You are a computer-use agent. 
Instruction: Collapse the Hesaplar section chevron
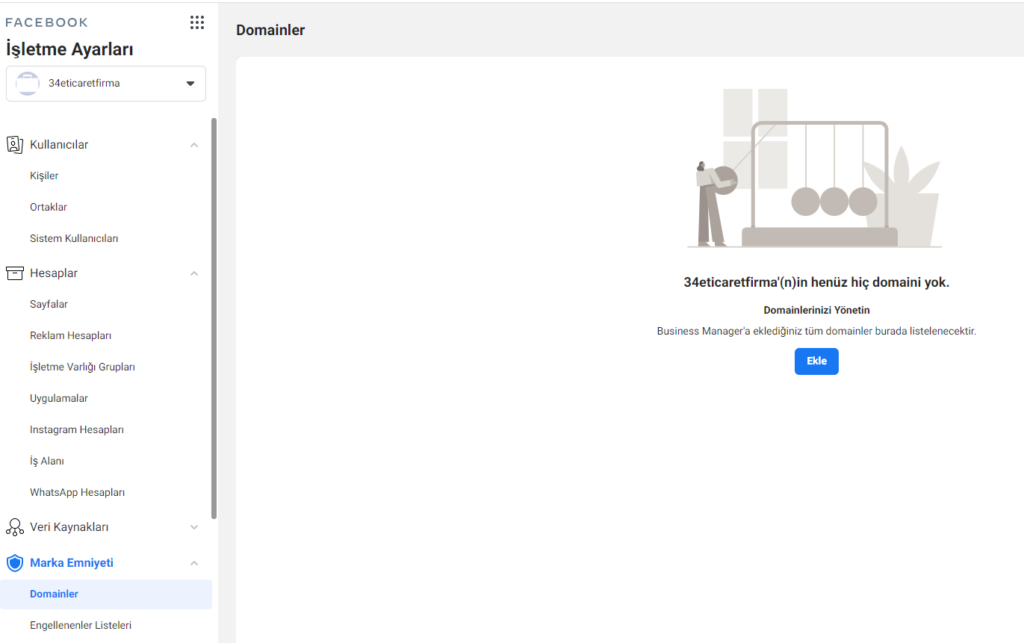(194, 274)
